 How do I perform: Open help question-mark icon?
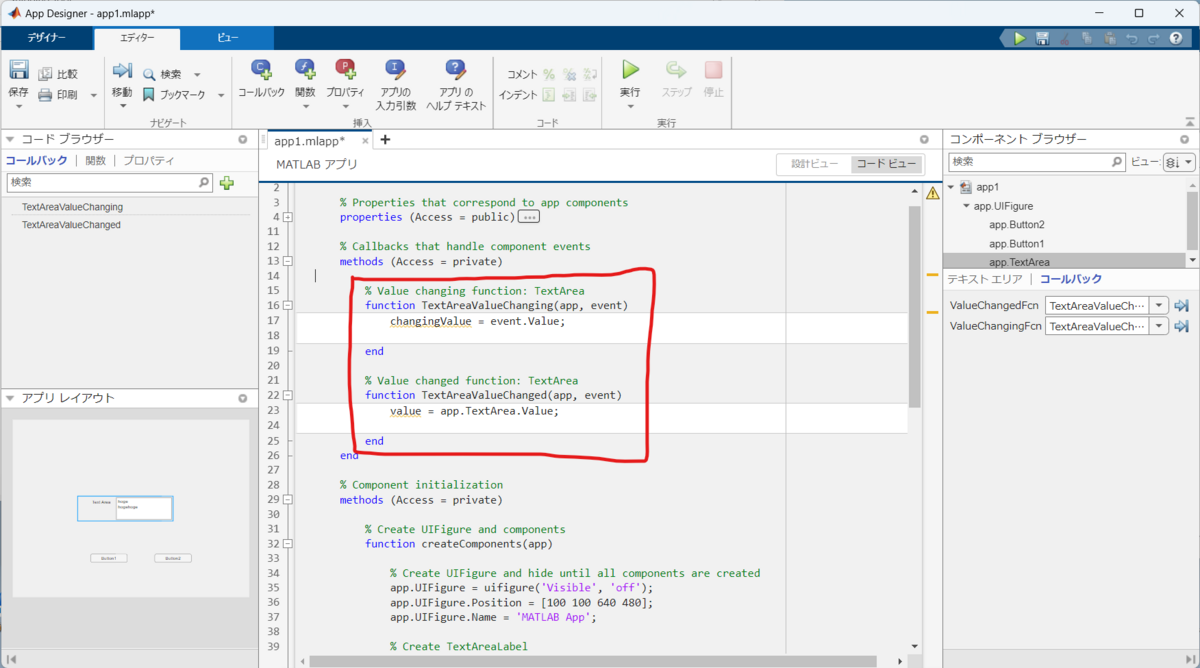click(1176, 39)
